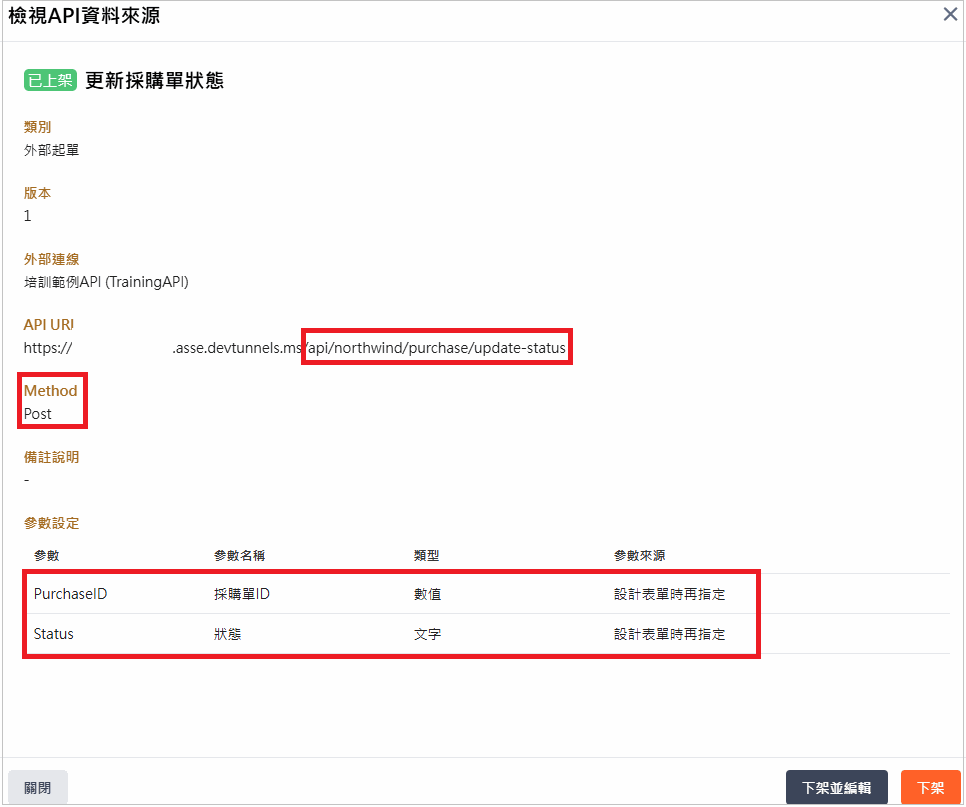Viewport: 966px width, 807px height.
Task: Click the 類型 column header
Action: coord(427,556)
